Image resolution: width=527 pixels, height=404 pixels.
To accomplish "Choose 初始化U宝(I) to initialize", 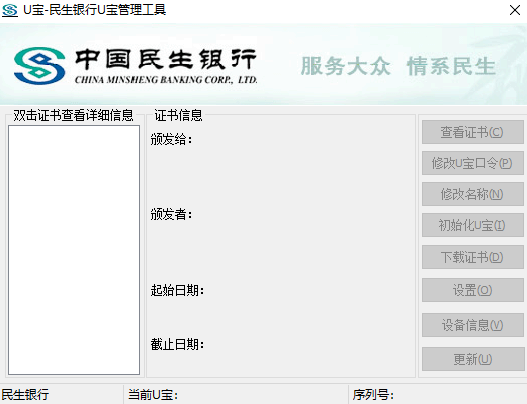I will 473,225.
